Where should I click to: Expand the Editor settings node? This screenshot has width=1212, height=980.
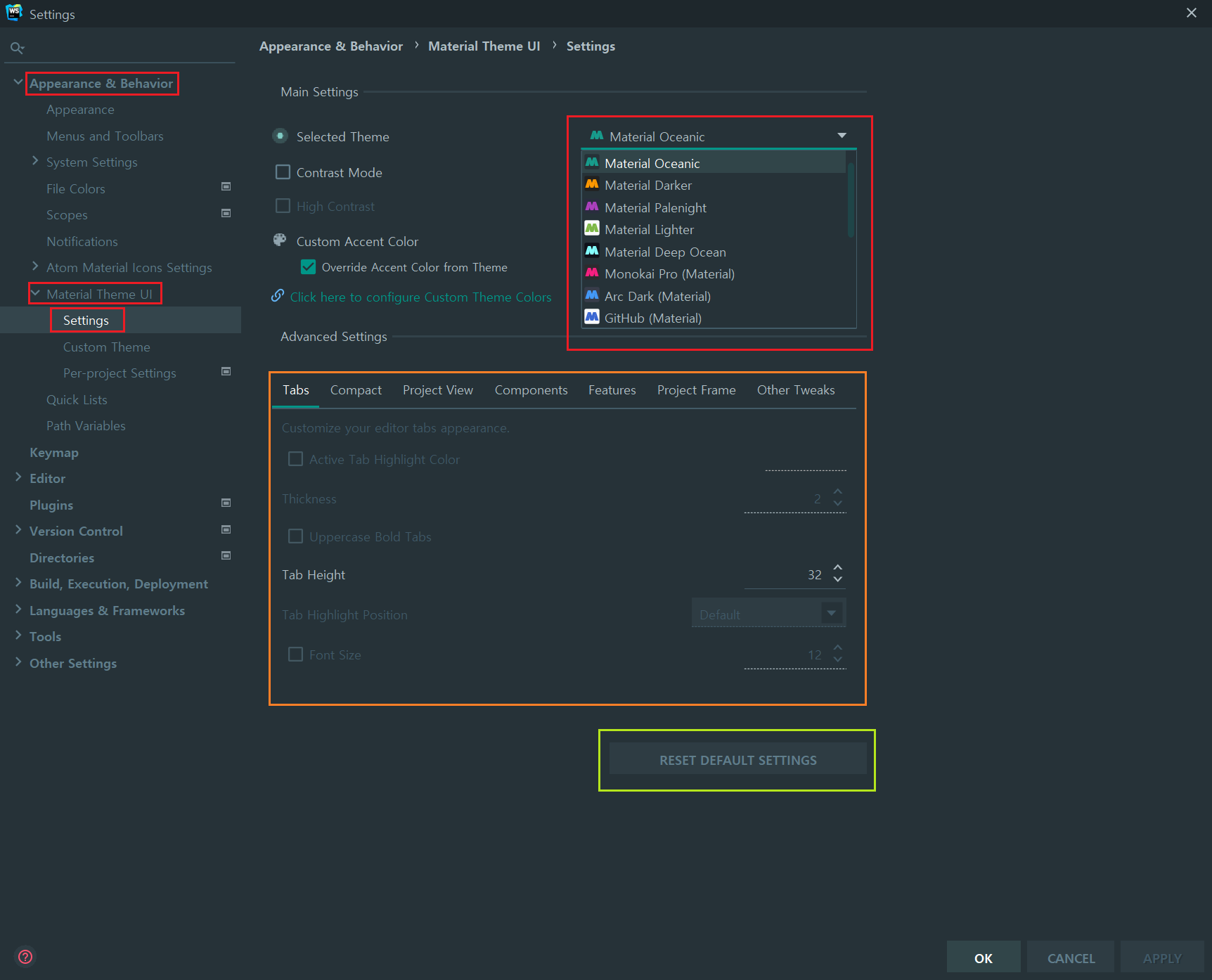[x=18, y=477]
